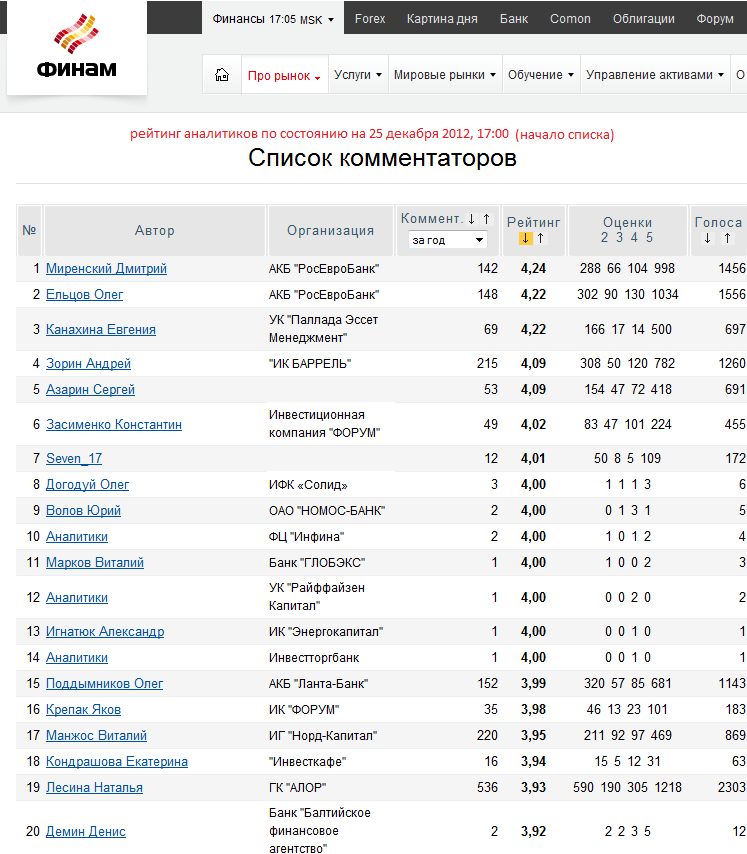Click the Рейтинг column header label
Viewport: 747px width, 854px height.
[534, 222]
